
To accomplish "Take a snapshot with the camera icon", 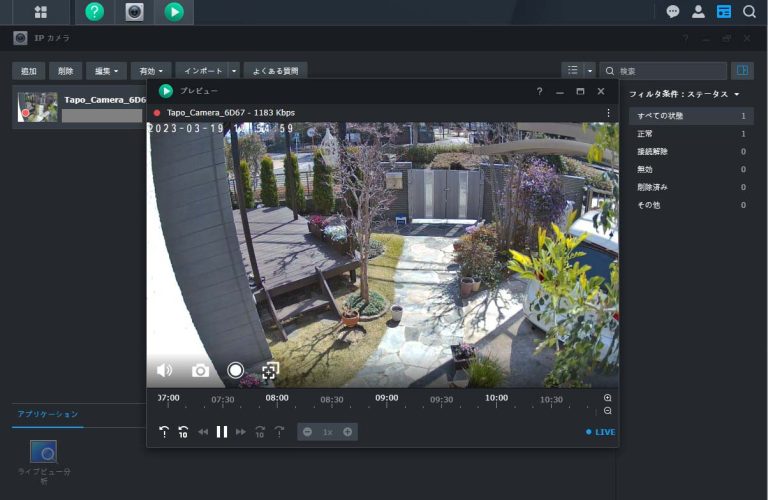I will coord(200,371).
